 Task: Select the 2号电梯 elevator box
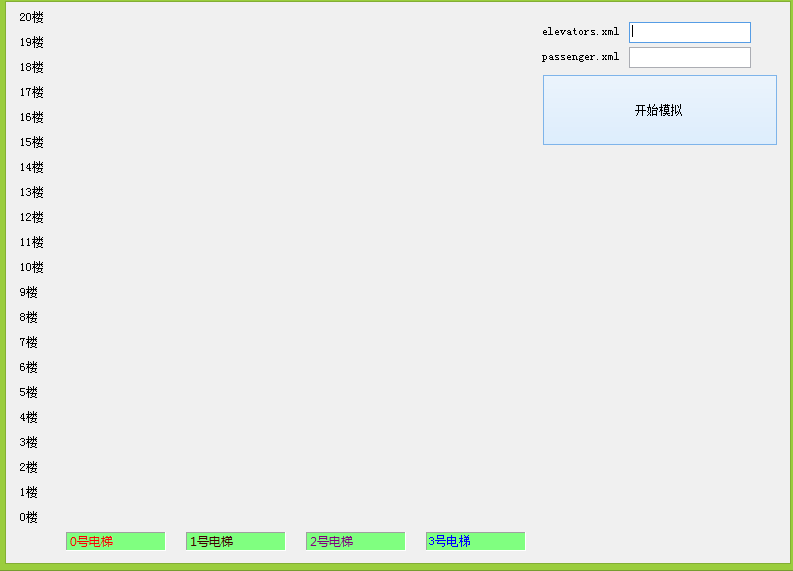[356, 541]
